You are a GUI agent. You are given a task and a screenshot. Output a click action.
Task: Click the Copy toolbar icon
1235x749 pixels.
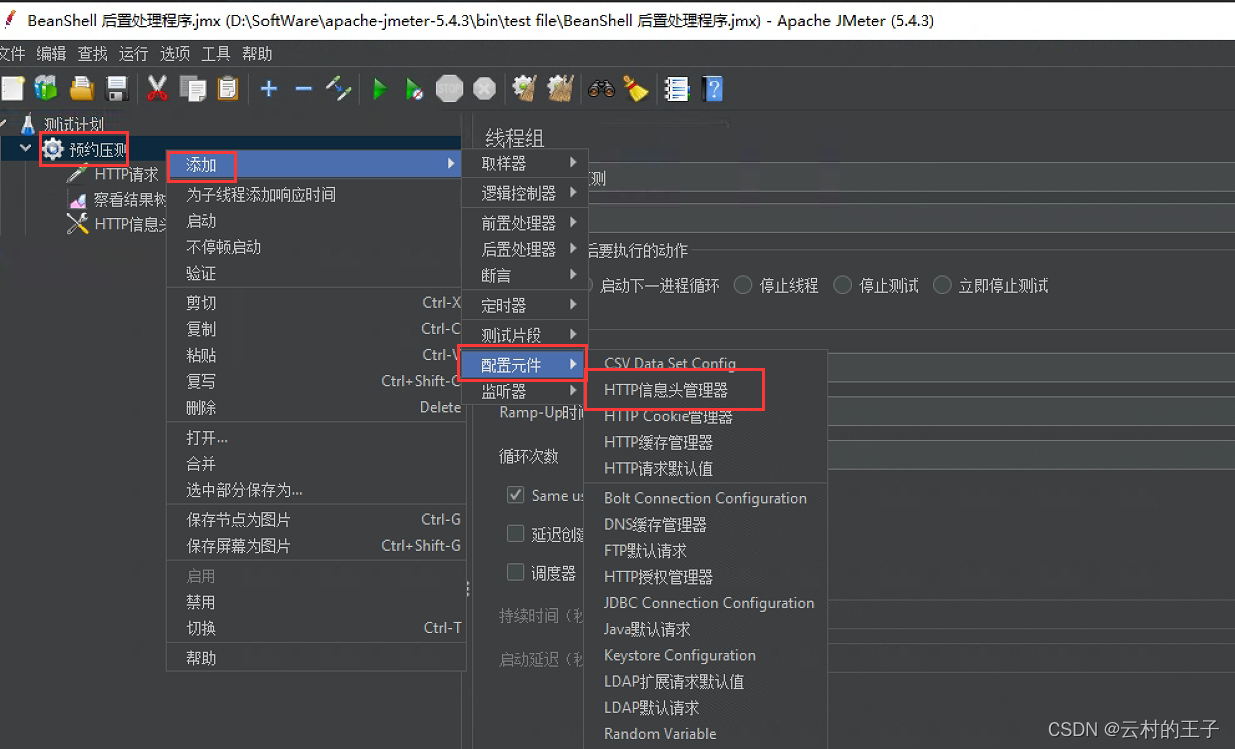coord(192,89)
